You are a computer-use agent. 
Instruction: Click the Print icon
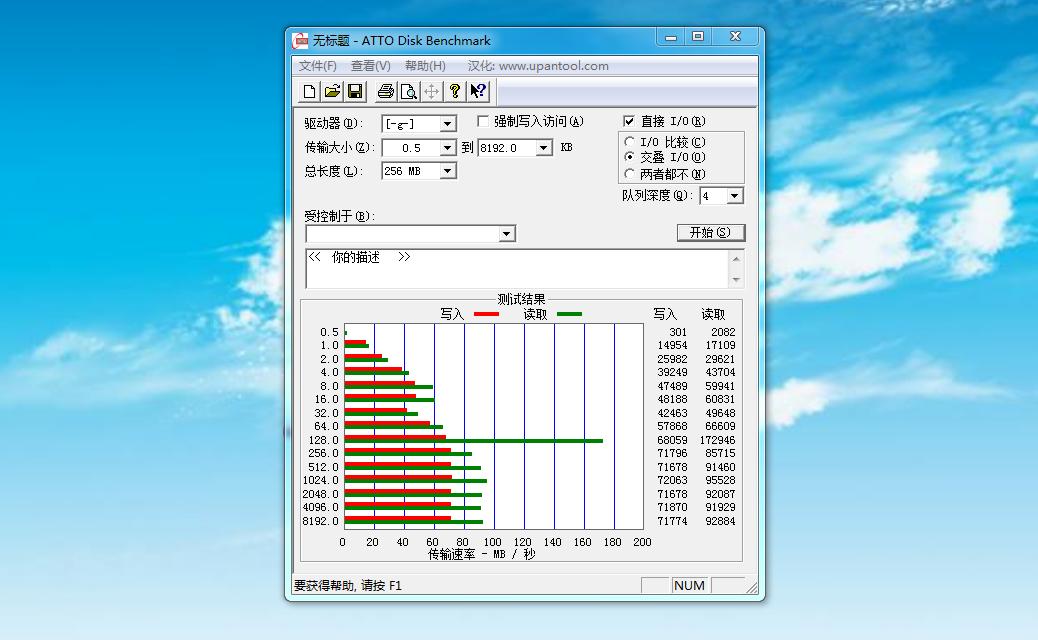point(385,91)
